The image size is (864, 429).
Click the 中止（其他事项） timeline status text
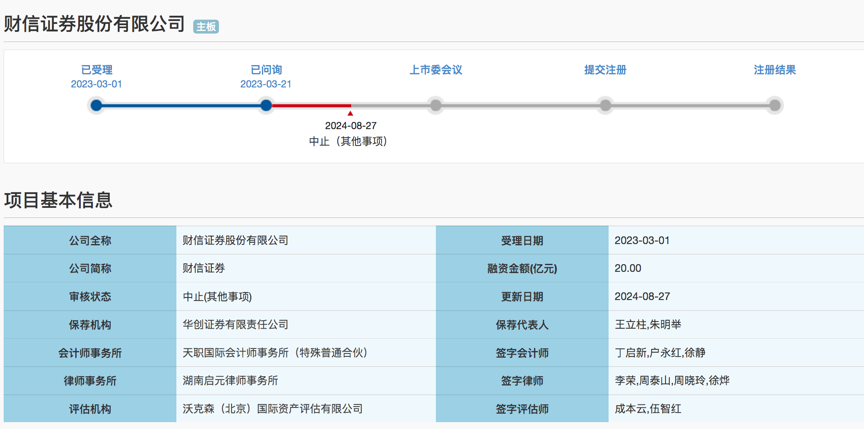348,142
